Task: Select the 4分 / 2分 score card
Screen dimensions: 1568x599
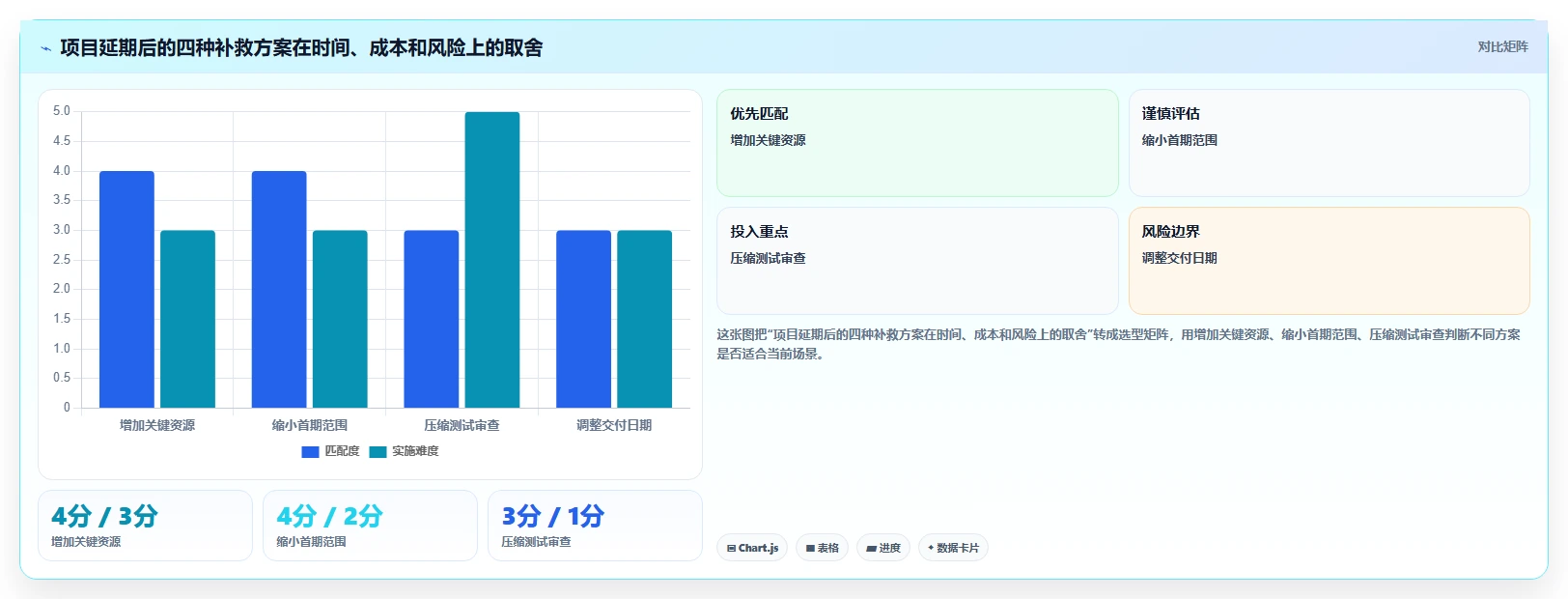Action: pyautogui.click(x=370, y=526)
